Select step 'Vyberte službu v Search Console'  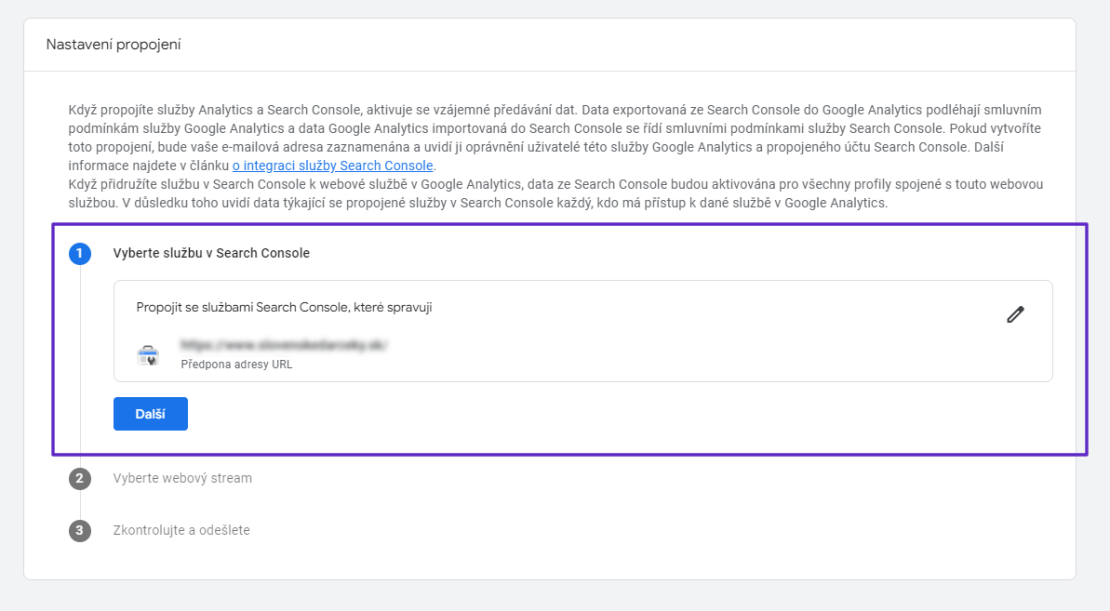[x=211, y=253]
